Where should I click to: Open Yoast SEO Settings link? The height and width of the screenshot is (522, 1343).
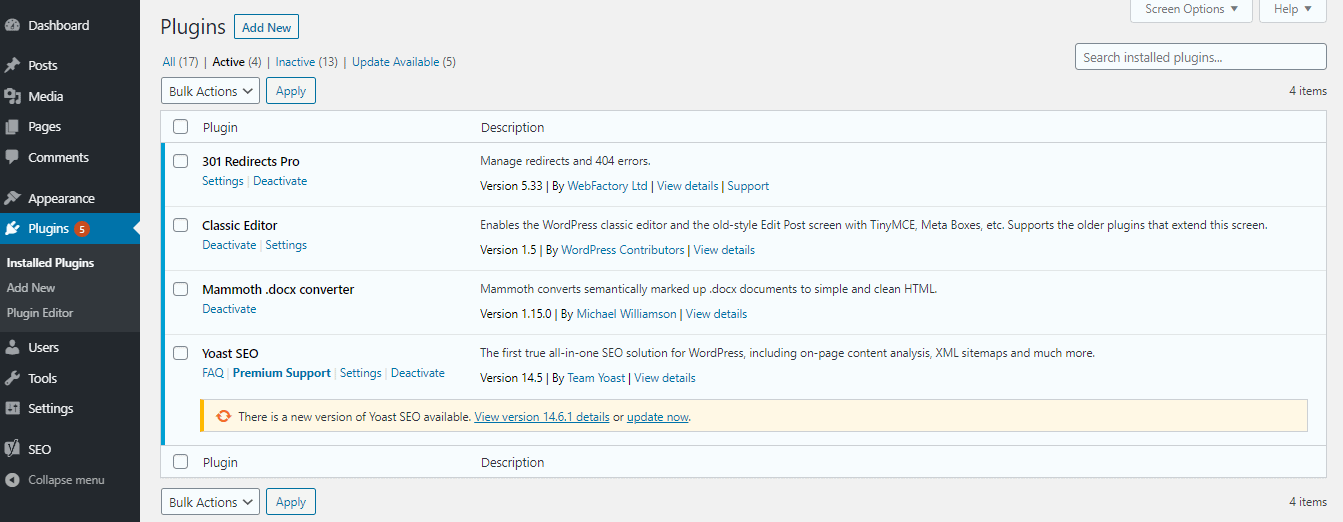click(361, 373)
